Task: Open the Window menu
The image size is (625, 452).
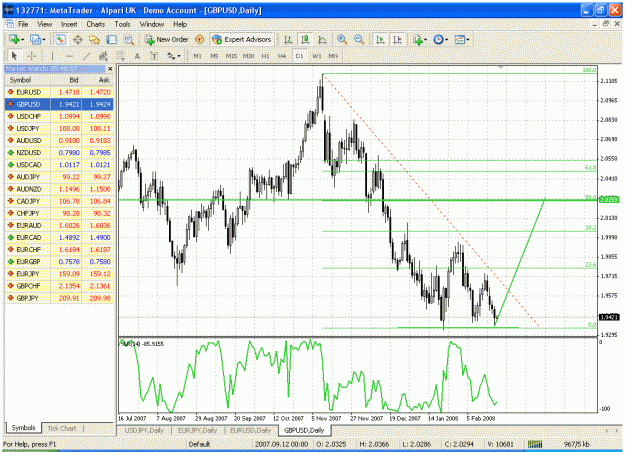Action: point(152,24)
